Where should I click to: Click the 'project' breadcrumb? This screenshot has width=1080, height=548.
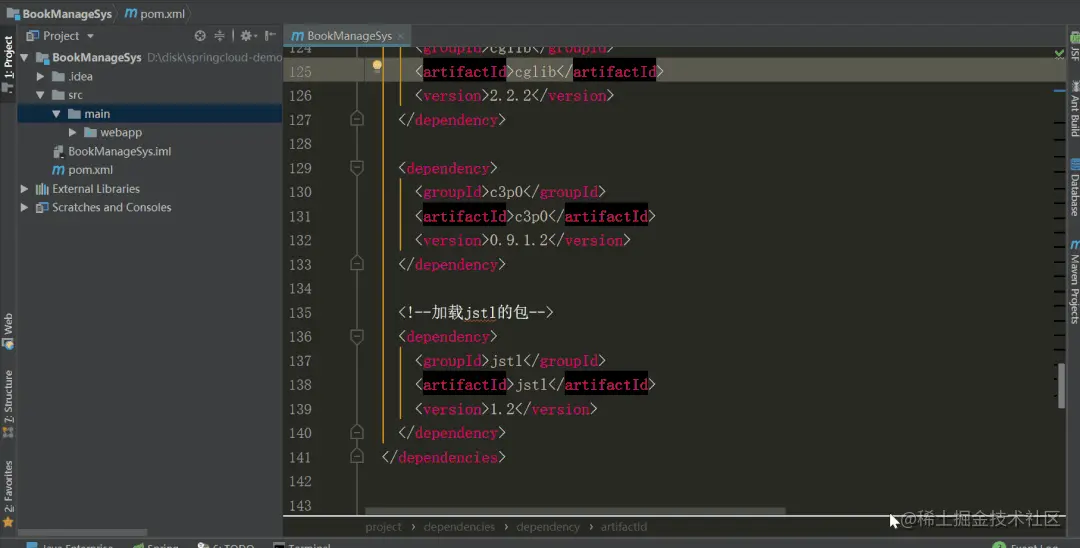(384, 527)
